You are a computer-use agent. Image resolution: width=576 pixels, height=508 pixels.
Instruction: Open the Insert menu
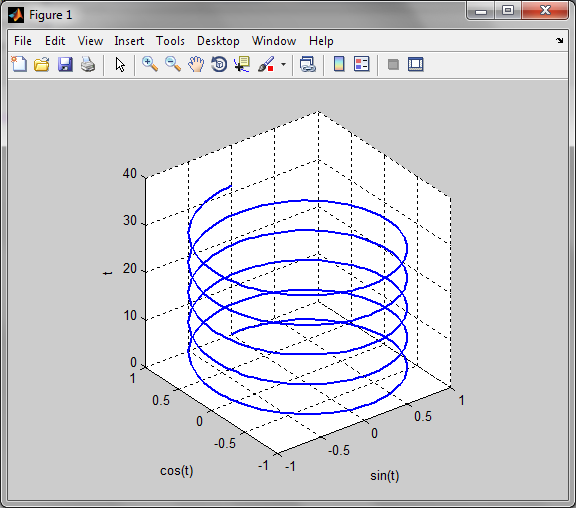[x=129, y=41]
